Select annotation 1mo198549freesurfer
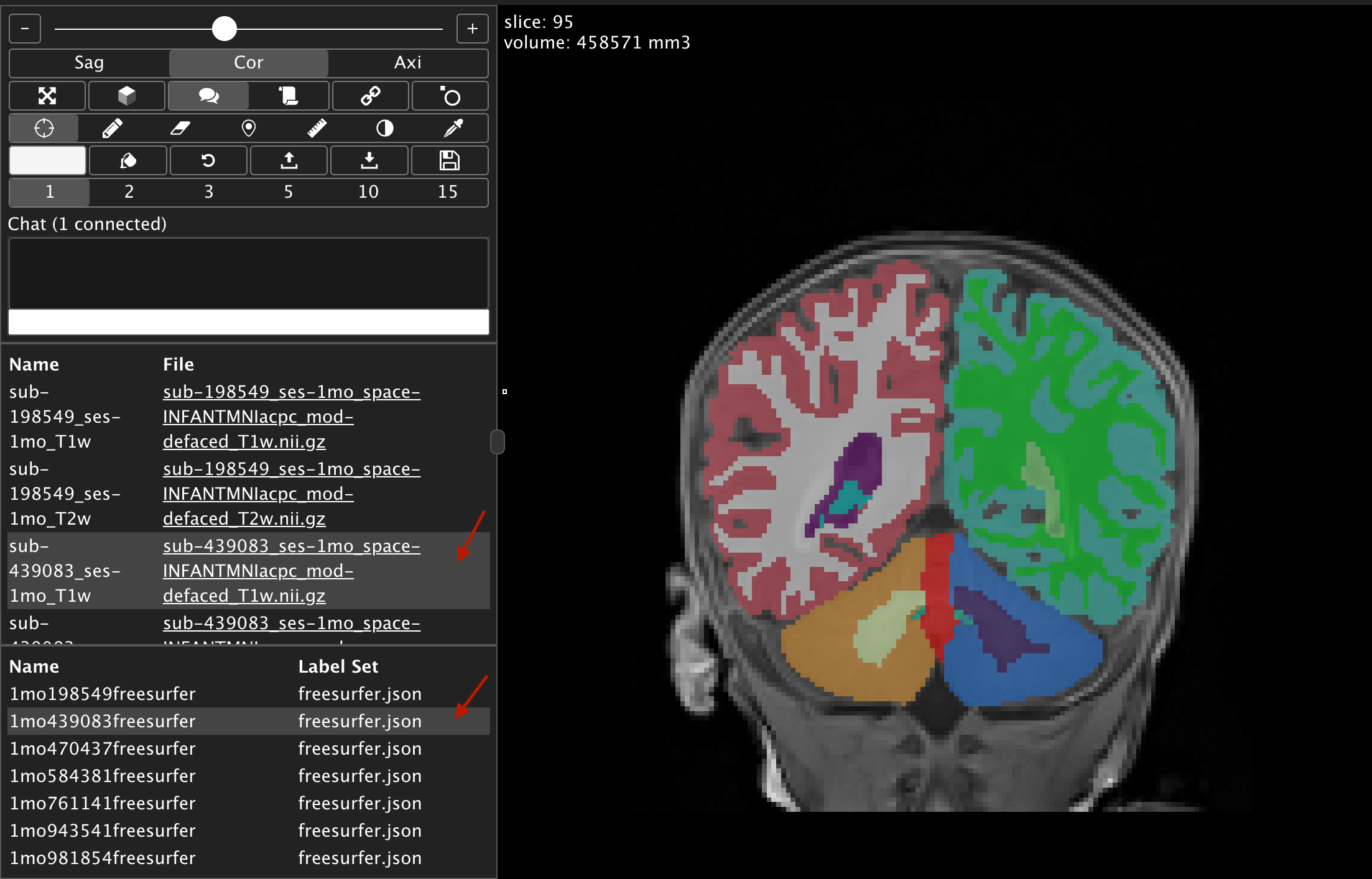The image size is (1372, 879). point(103,694)
